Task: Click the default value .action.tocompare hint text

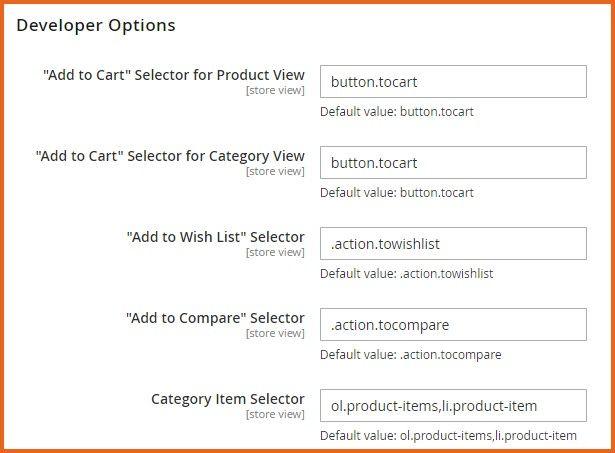Action: point(410,355)
